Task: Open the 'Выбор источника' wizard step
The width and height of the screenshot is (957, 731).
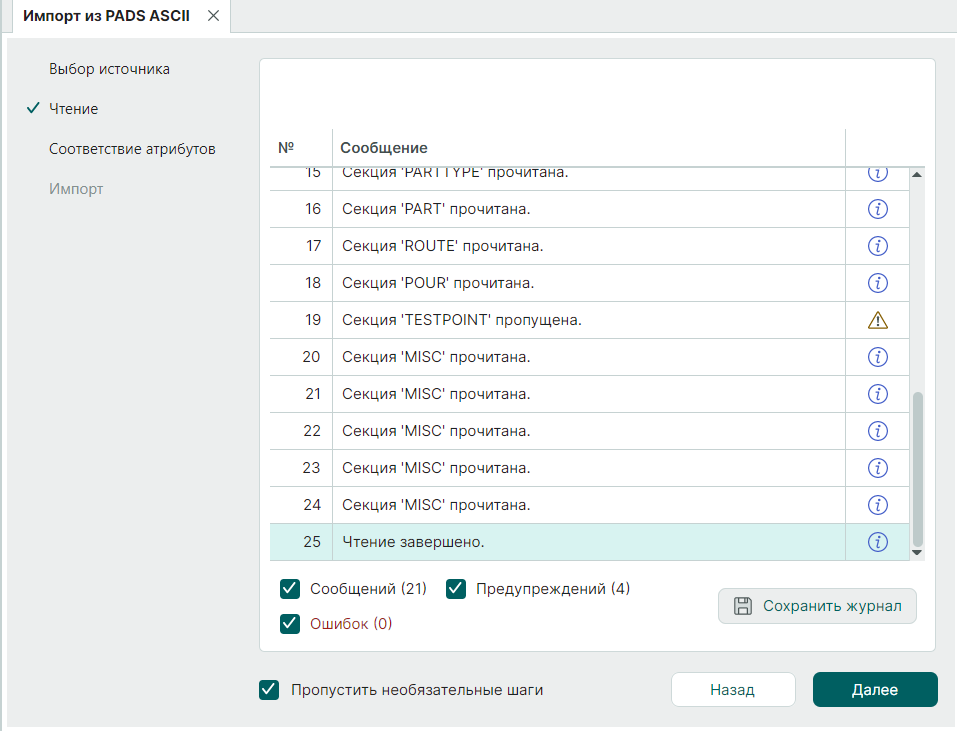Action: coord(109,69)
